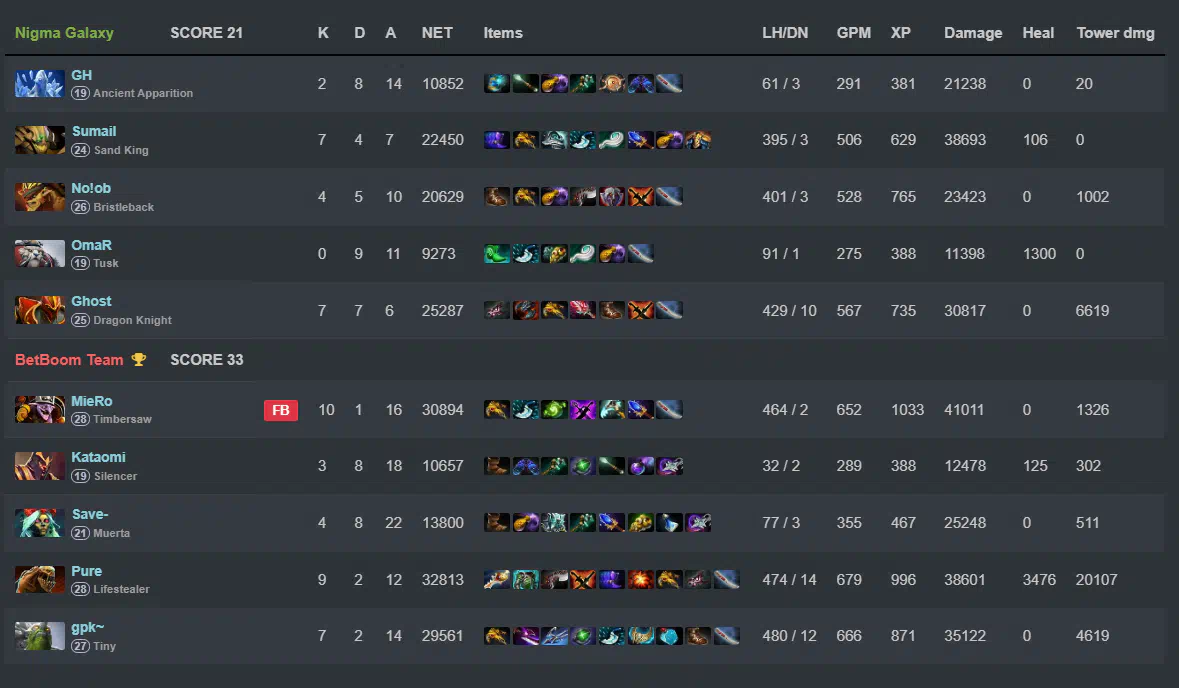This screenshot has height=688, width=1179.
Task: Click the trophy icon next to BetBoom Team
Action: coord(138,359)
